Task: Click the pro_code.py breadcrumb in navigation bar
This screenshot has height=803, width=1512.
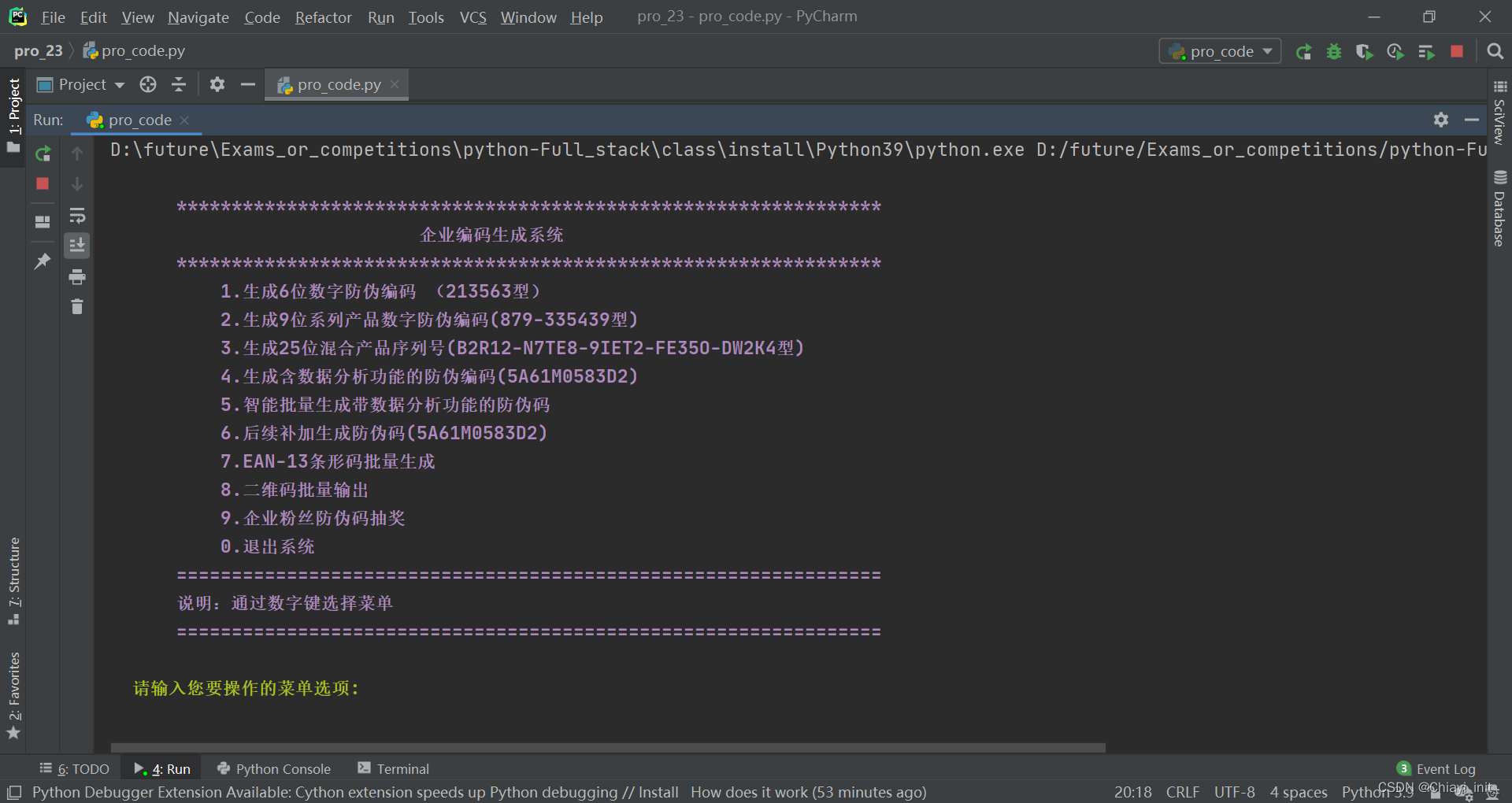Action: [135, 51]
